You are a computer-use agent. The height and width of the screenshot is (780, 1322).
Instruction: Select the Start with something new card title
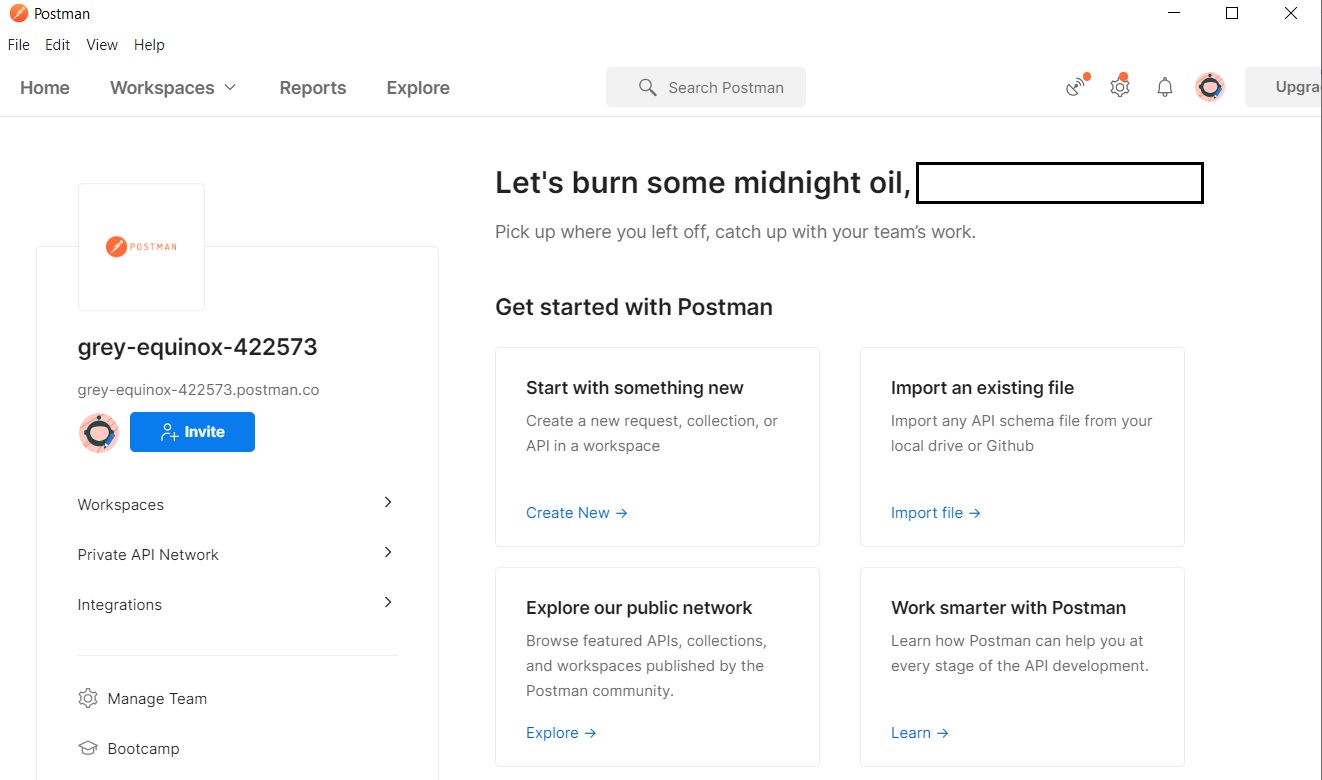pyautogui.click(x=635, y=388)
